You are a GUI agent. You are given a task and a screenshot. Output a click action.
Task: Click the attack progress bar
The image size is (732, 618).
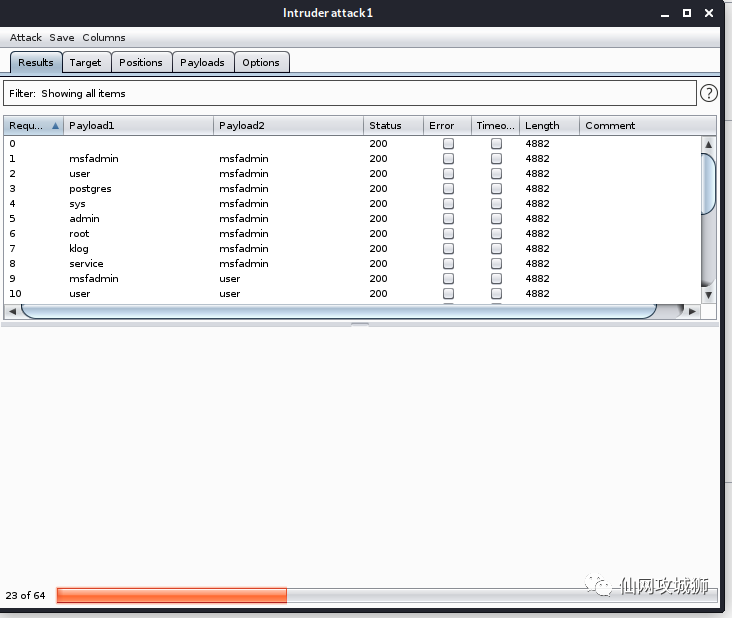click(387, 596)
